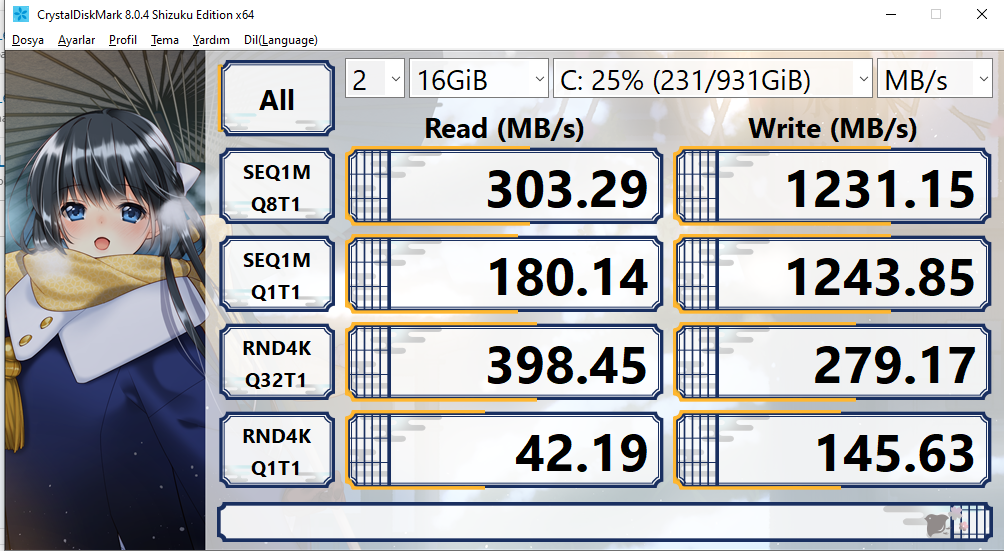Start the RND4K Q32T1 test
The image size is (1004, 551).
click(x=277, y=363)
